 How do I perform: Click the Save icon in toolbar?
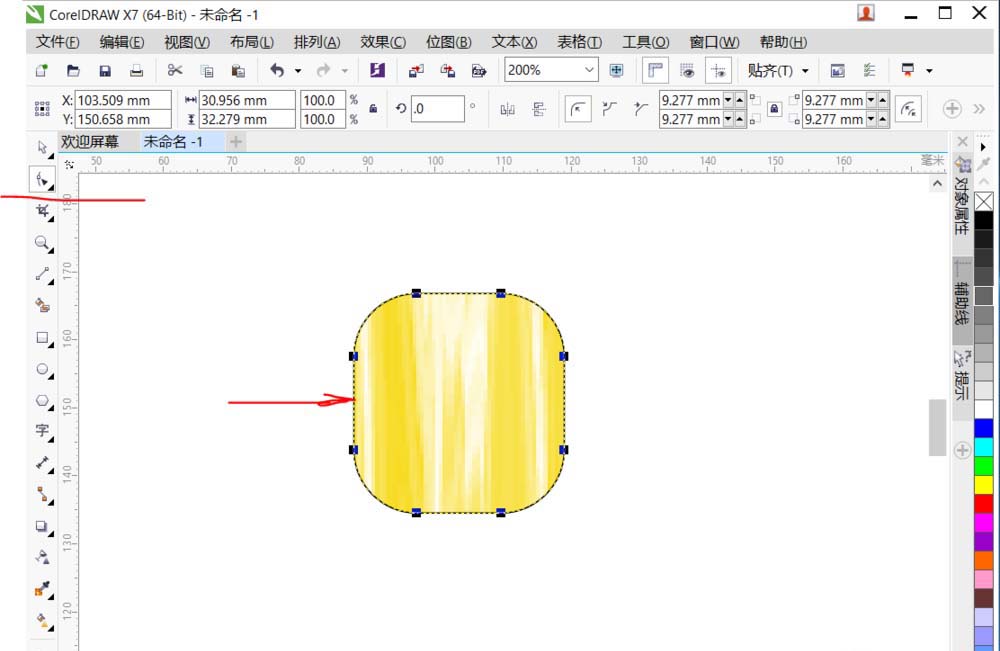[x=105, y=71]
